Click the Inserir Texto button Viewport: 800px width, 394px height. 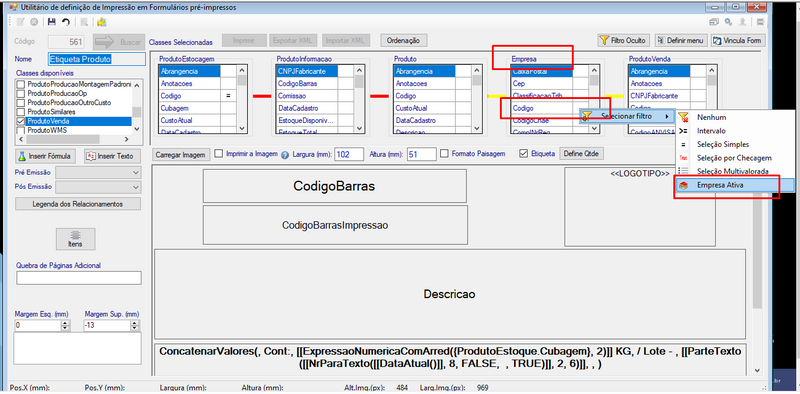(x=112, y=156)
